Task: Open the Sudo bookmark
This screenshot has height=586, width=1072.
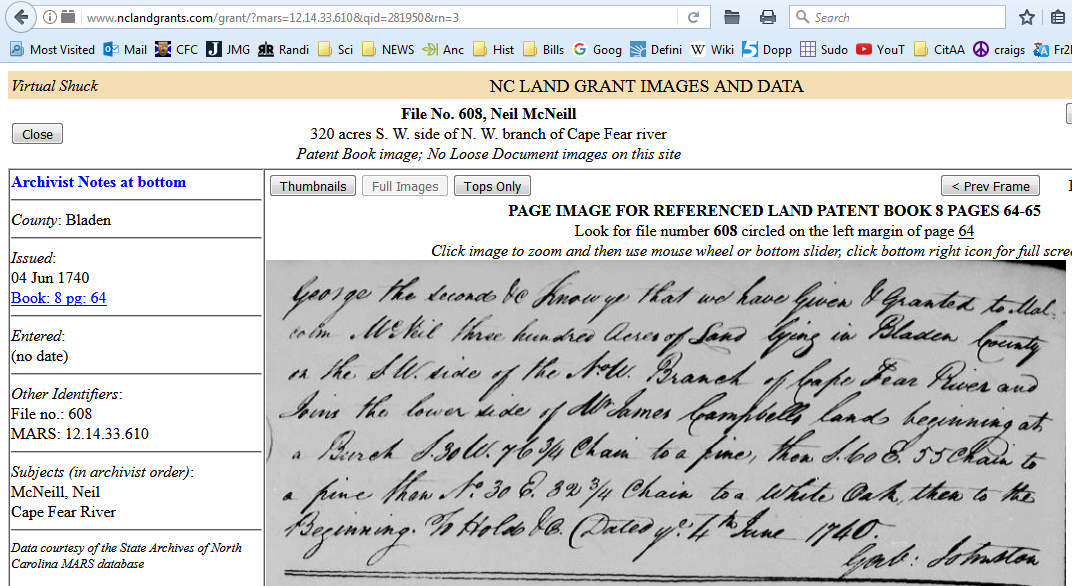Action: (x=824, y=49)
